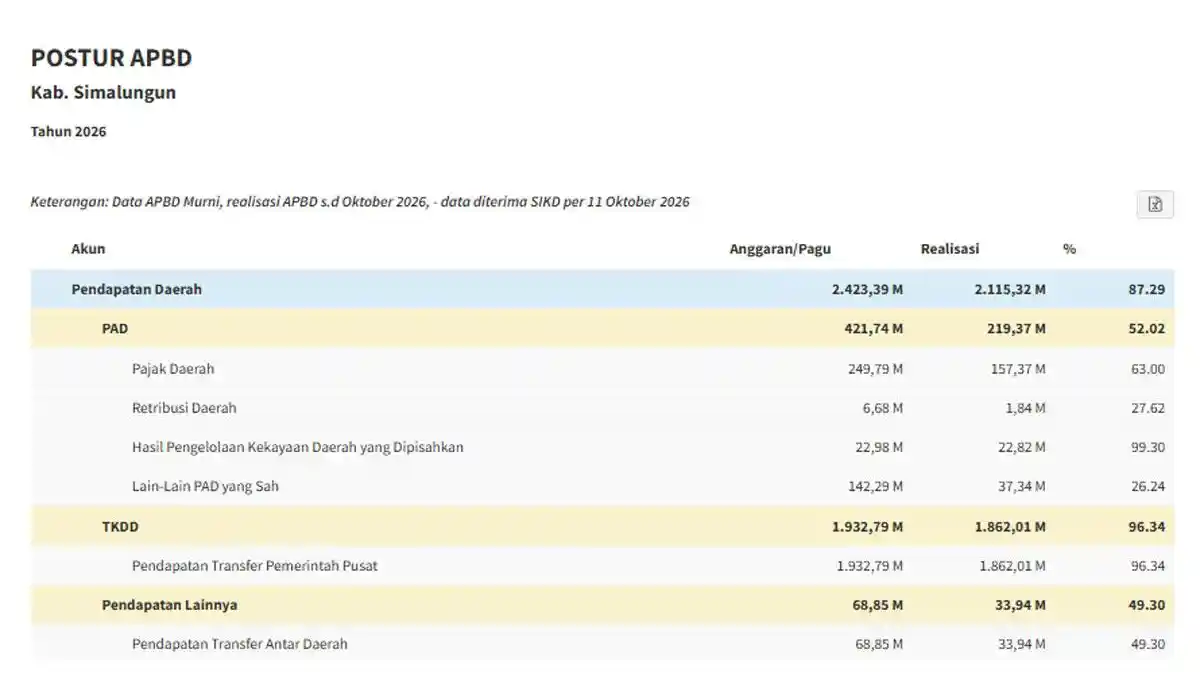Select Pendapatan Transfer Pemerintah Pusat realization 1.862,01 M
The width and height of the screenshot is (1200, 675).
[x=1013, y=567]
